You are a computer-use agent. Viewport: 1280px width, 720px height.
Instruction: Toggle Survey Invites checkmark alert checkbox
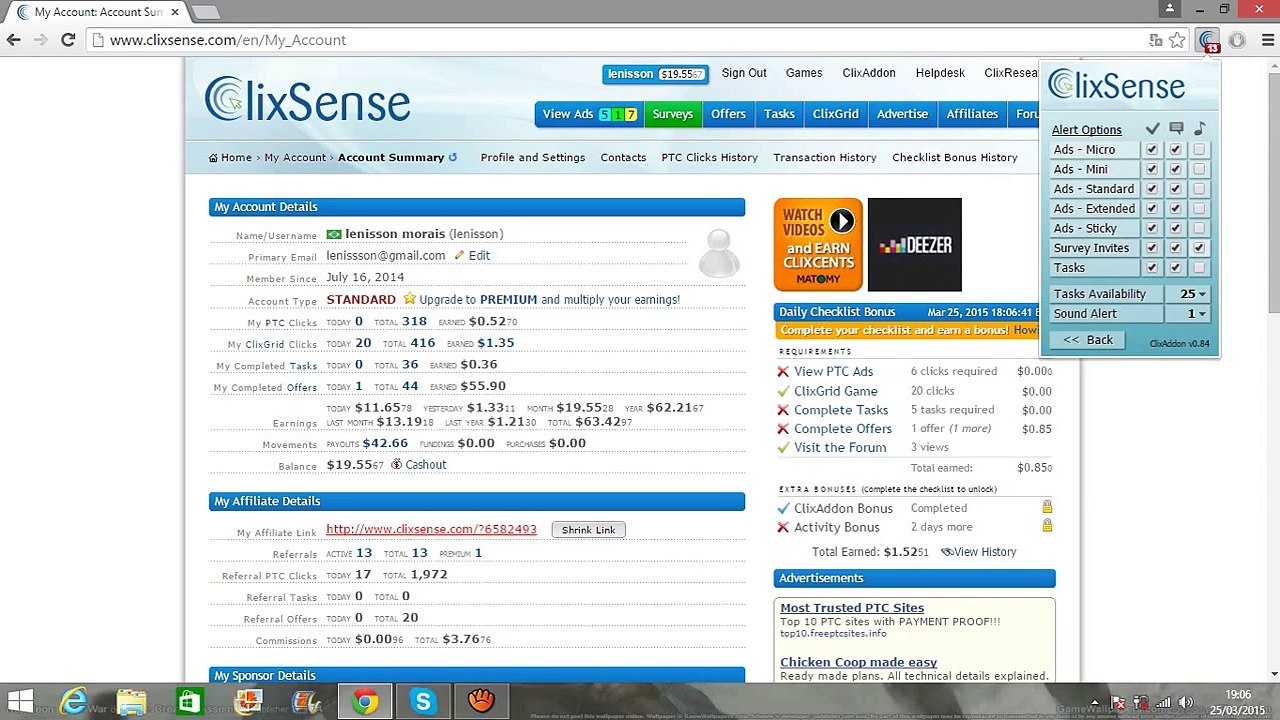(x=1152, y=248)
